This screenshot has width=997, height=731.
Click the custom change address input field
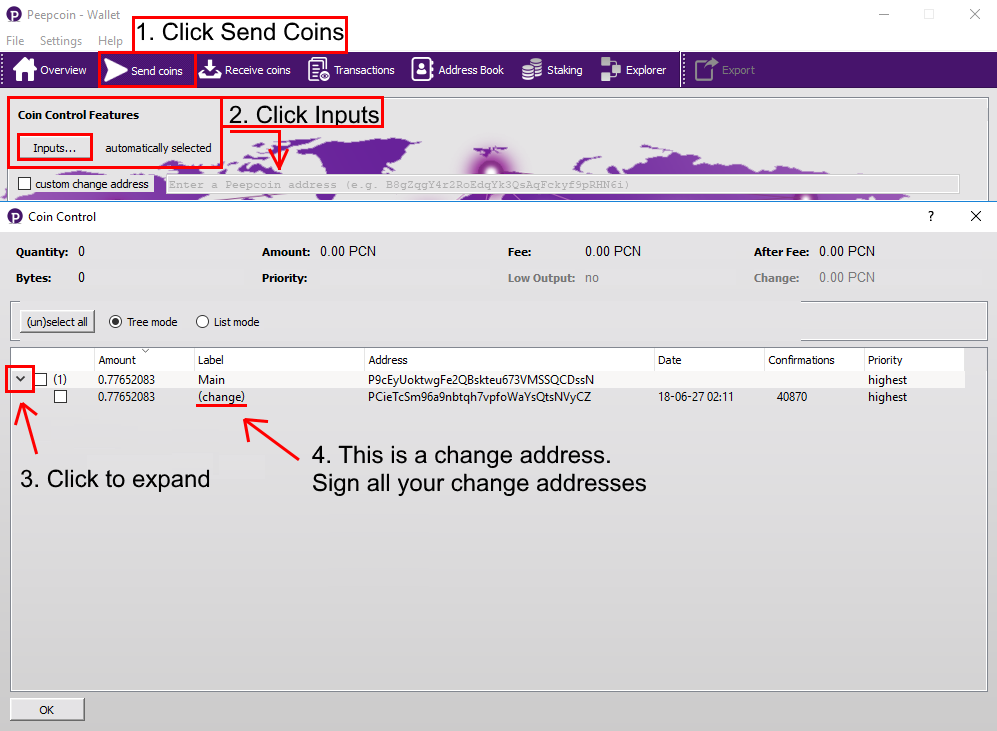pos(562,184)
